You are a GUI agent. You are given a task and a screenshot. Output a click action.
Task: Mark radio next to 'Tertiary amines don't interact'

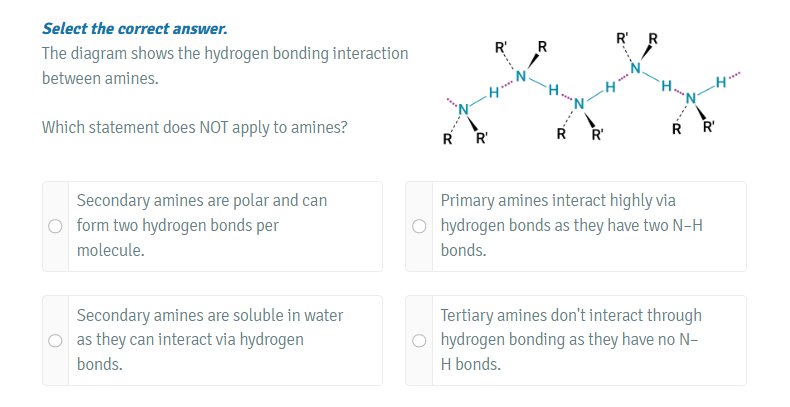click(x=420, y=341)
